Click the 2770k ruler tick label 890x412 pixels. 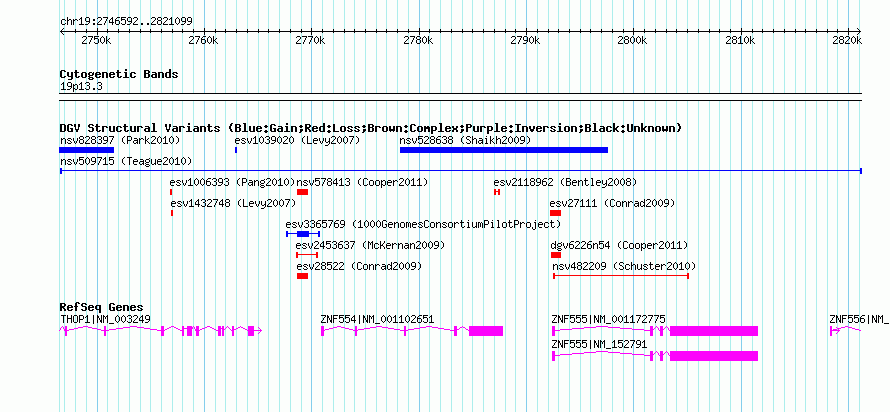click(310, 41)
